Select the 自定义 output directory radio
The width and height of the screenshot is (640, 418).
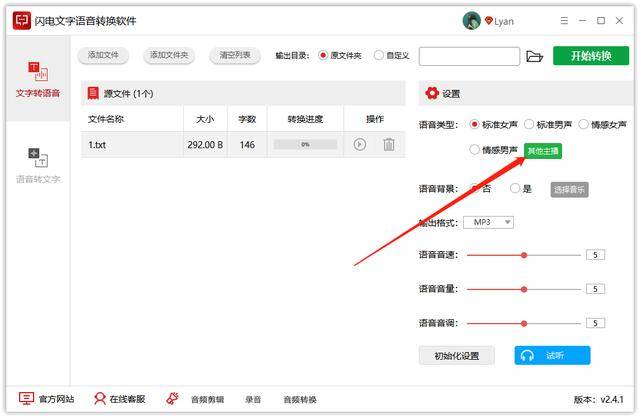(379, 55)
